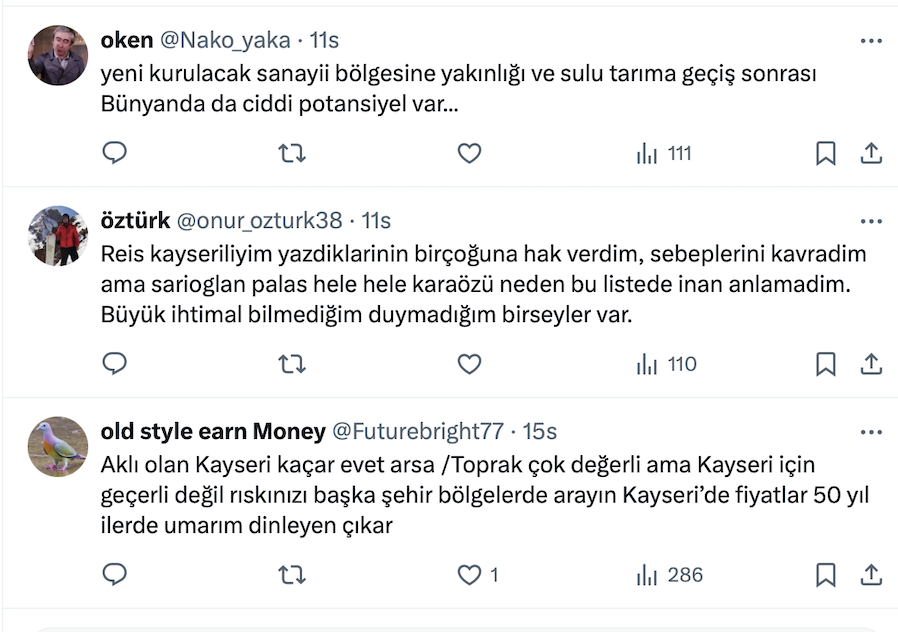
Task: Reply to oken's tweet about Bünyan
Action: (x=115, y=153)
